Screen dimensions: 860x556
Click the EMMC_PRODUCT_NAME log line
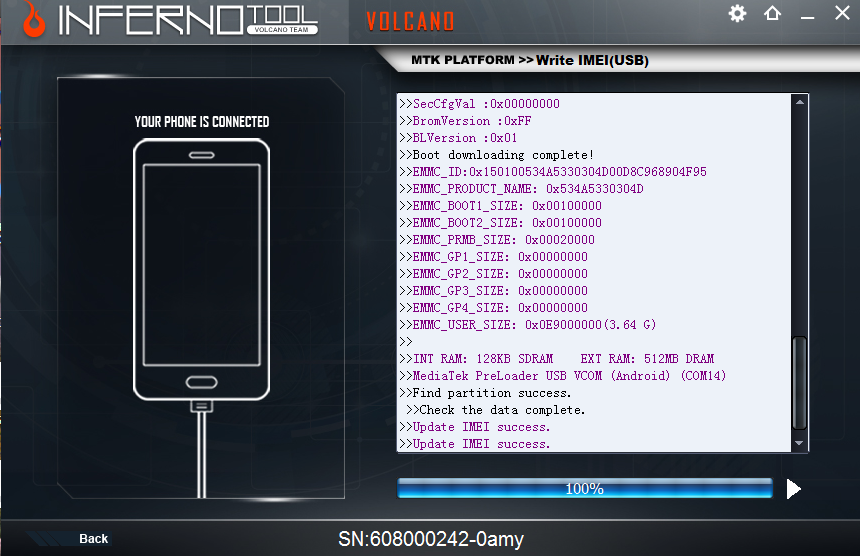coord(521,189)
